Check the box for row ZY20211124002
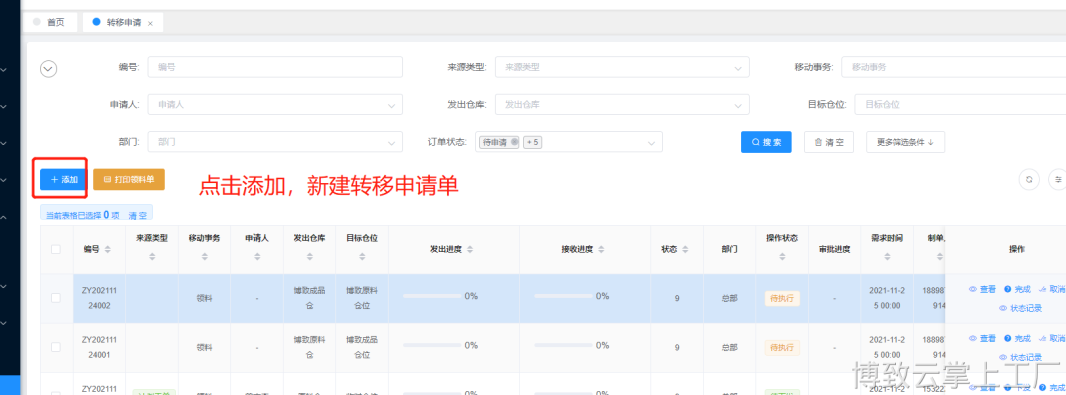The height and width of the screenshot is (395, 1066). point(56,298)
